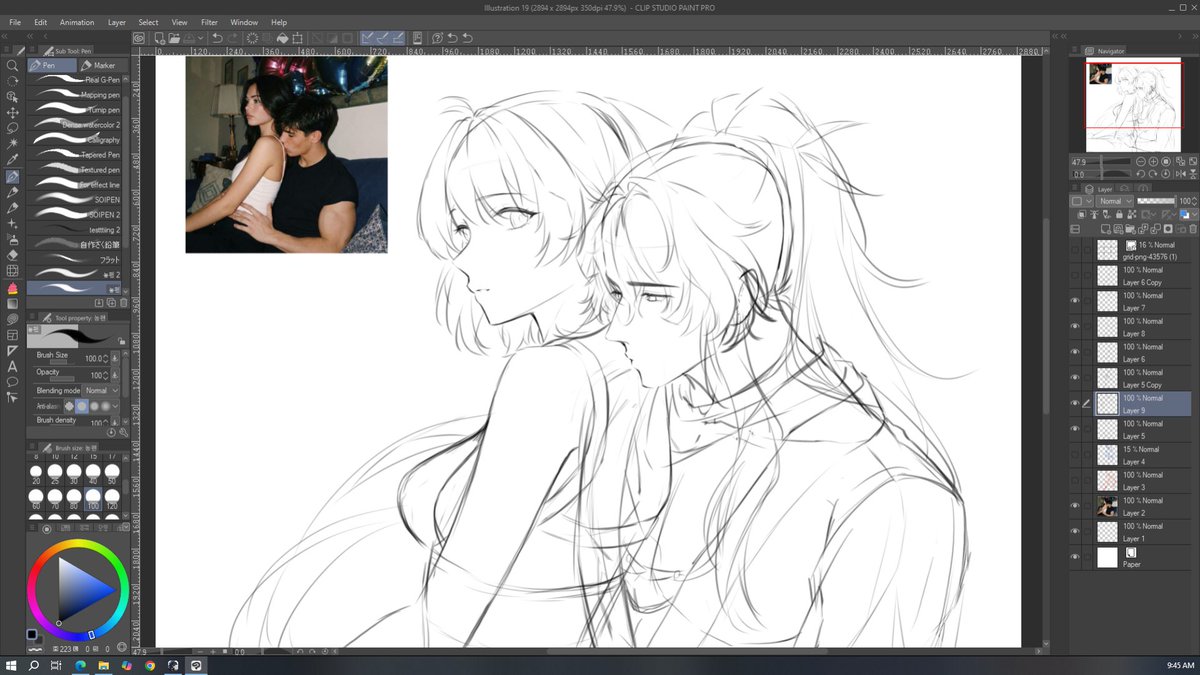Switch to the Marker sub tool tab
The width and height of the screenshot is (1200, 675).
coord(99,63)
